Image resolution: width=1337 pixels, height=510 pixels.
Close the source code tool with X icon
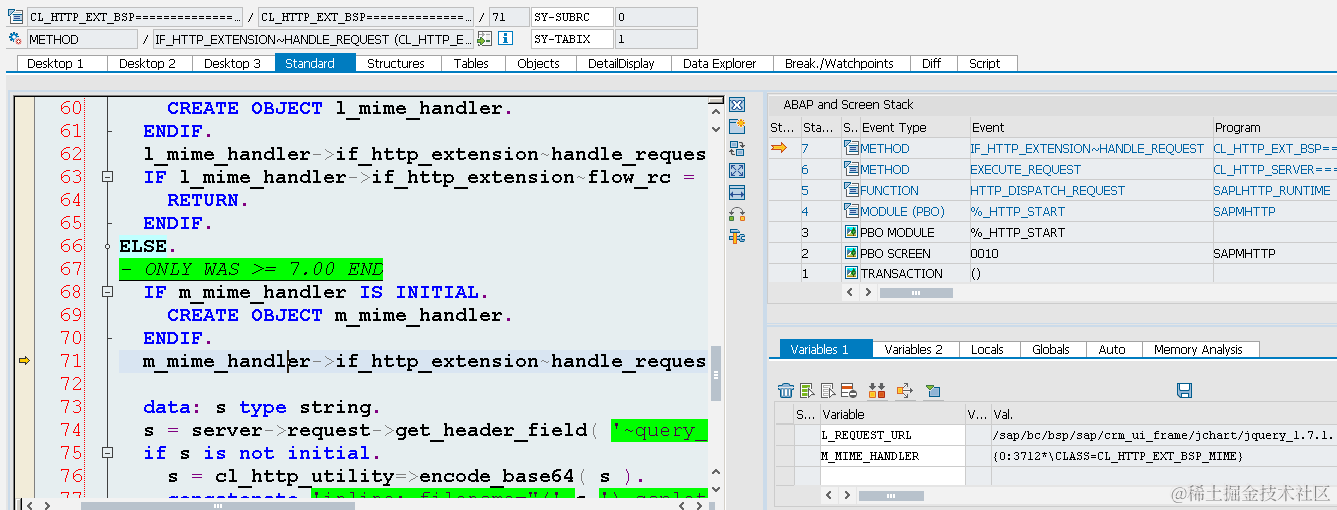tap(737, 105)
